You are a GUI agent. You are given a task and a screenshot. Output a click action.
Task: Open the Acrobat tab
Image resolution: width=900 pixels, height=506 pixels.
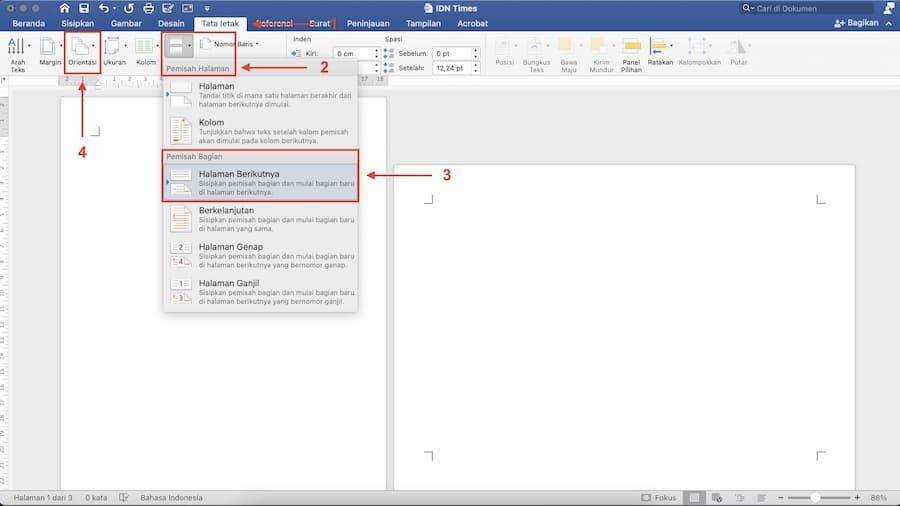[472, 24]
